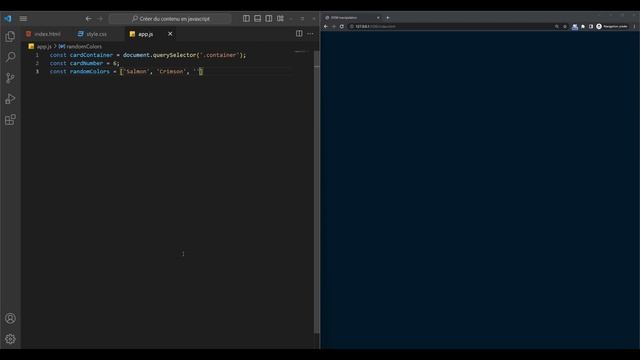Open the Source Control view
This screenshot has width=640, height=360.
[10, 78]
